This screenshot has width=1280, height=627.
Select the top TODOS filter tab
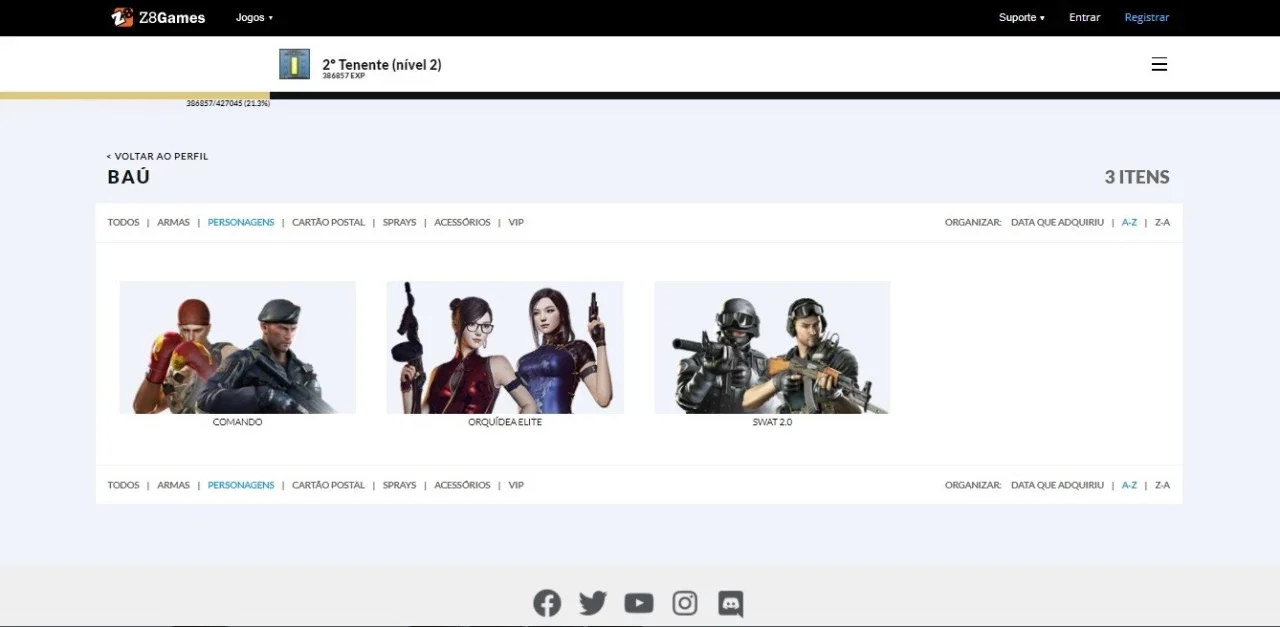[x=124, y=222]
